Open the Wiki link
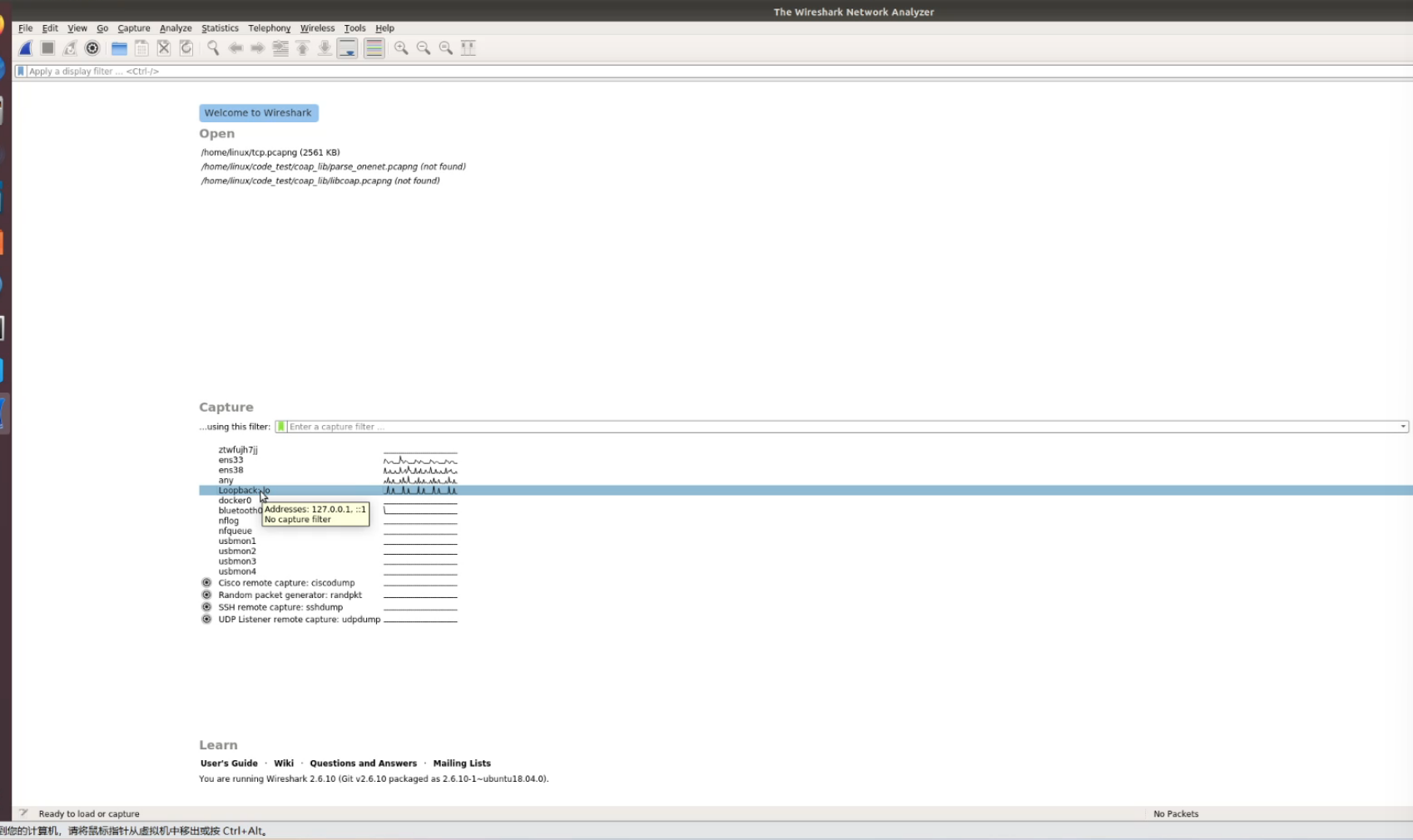This screenshot has width=1413, height=840. point(284,763)
